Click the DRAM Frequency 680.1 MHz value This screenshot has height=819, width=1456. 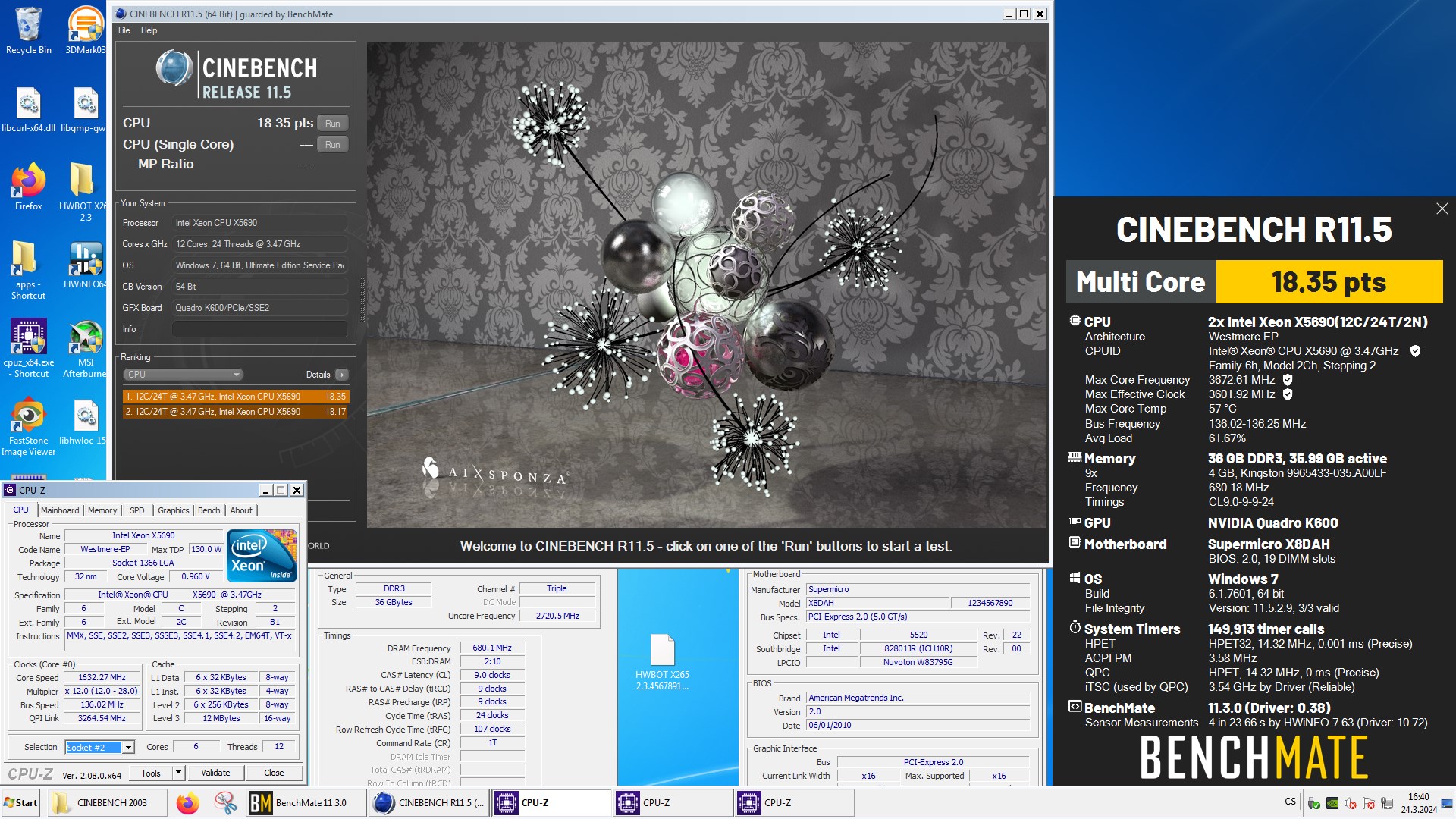491,648
